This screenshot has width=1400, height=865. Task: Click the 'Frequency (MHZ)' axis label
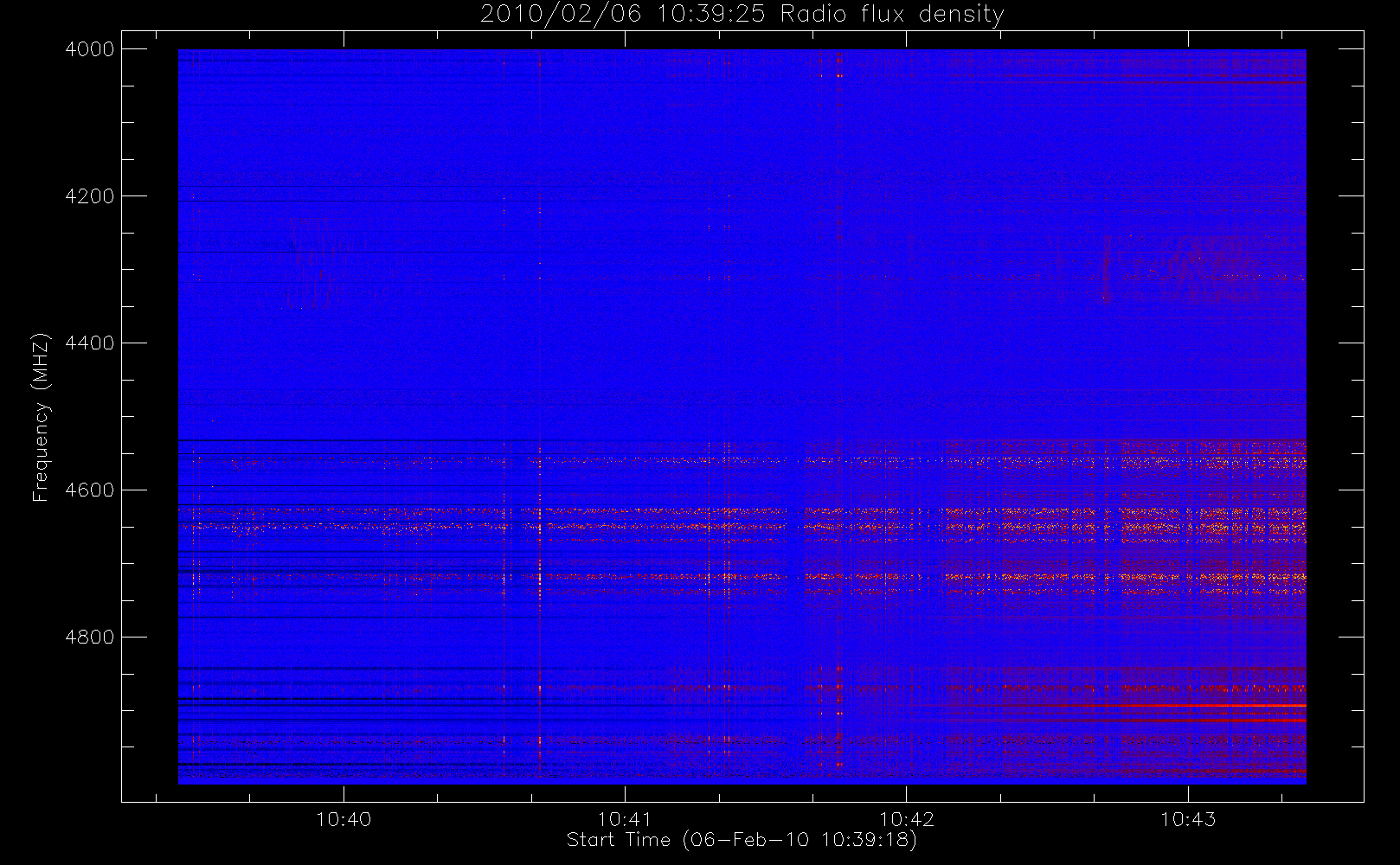click(x=41, y=417)
